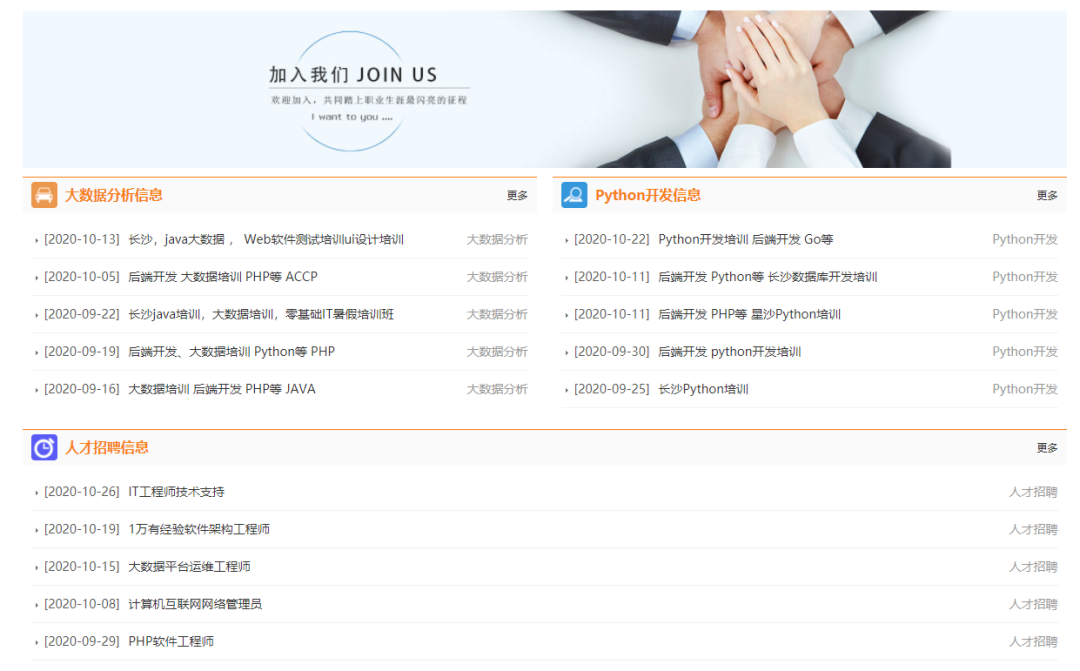The width and height of the screenshot is (1080, 671).
Task: Click the Python开发信息 section heading
Action: coord(647,195)
